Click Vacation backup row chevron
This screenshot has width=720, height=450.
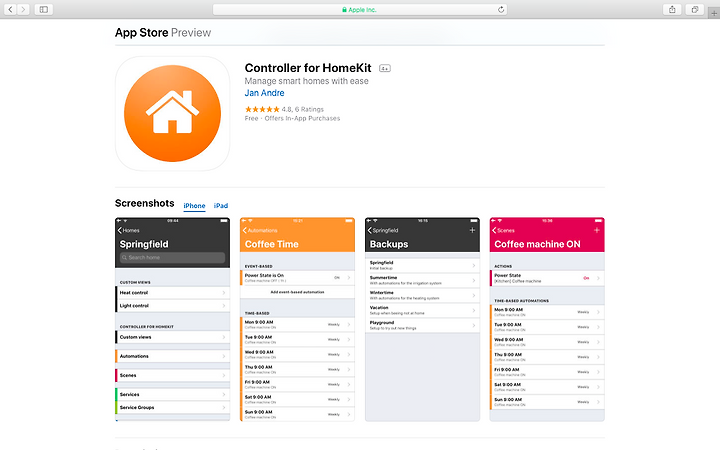pos(473,310)
